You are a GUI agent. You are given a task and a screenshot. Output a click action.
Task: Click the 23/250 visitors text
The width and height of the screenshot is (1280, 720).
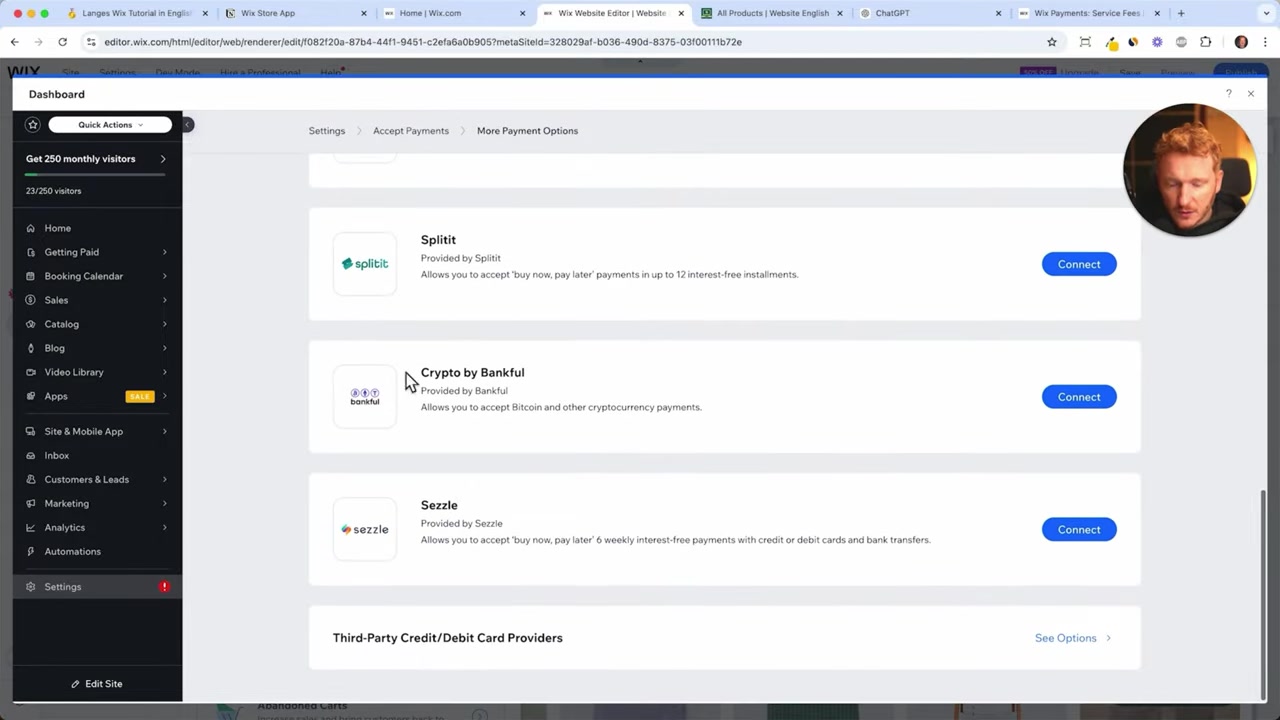54,191
